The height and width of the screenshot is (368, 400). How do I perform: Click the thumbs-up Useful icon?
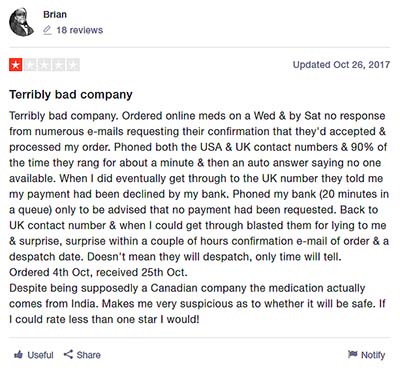(18, 355)
